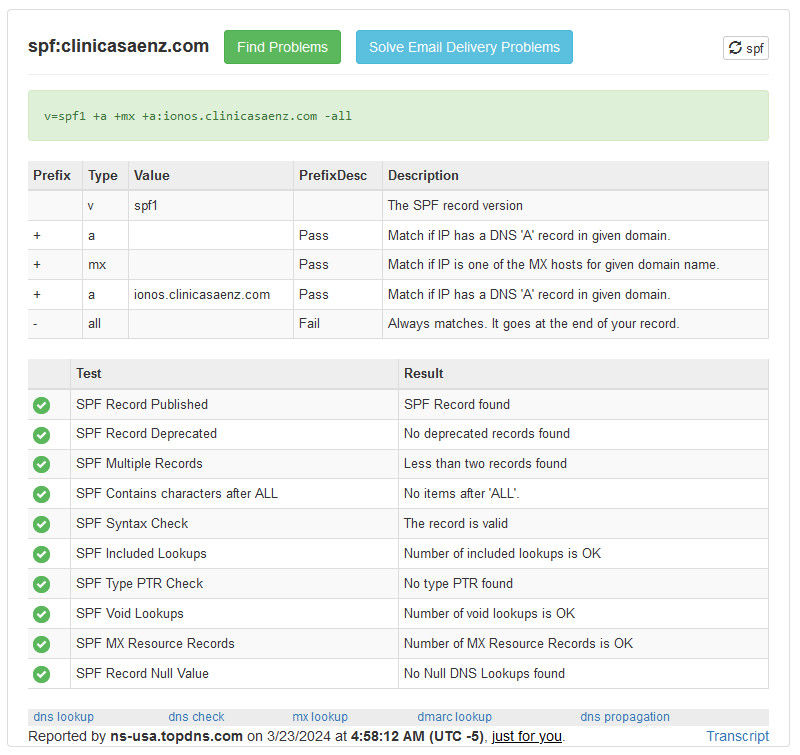800x755 pixels.
Task: Click 'Number of included lookups is OK'
Action: click(503, 553)
